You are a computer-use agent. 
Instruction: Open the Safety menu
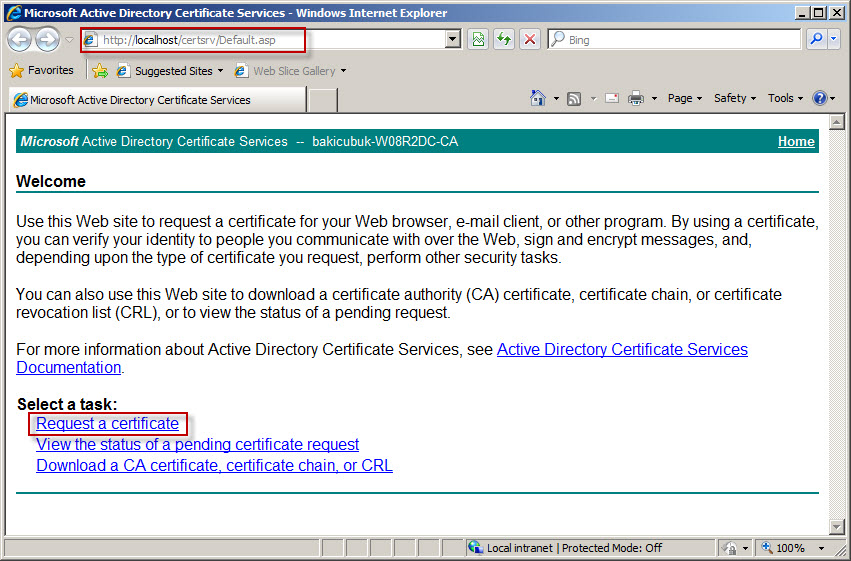point(734,98)
